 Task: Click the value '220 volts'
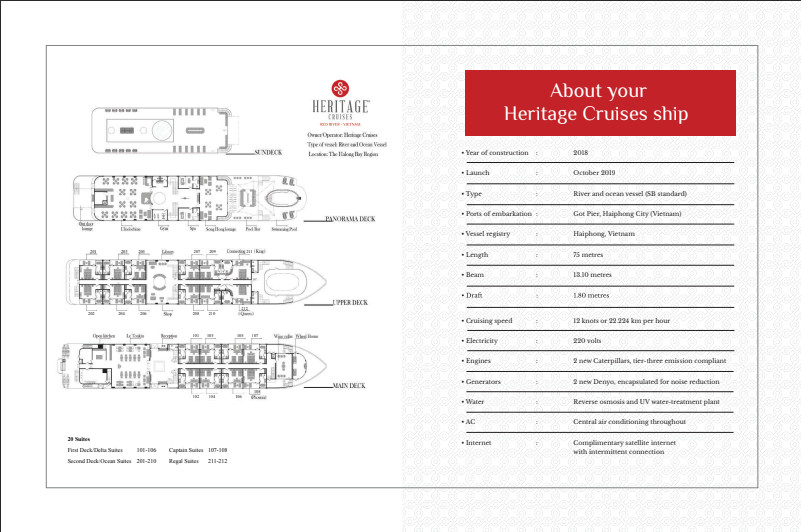(587, 341)
